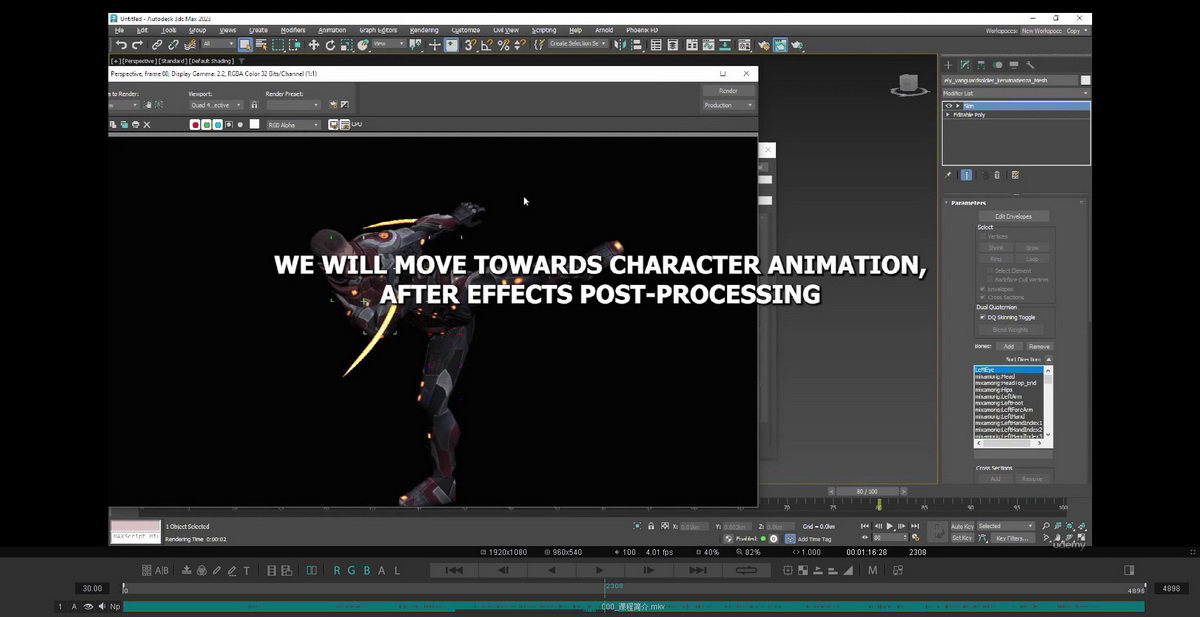Click the Go to End button in 3ds Max
The height and width of the screenshot is (617, 1200).
tap(914, 526)
